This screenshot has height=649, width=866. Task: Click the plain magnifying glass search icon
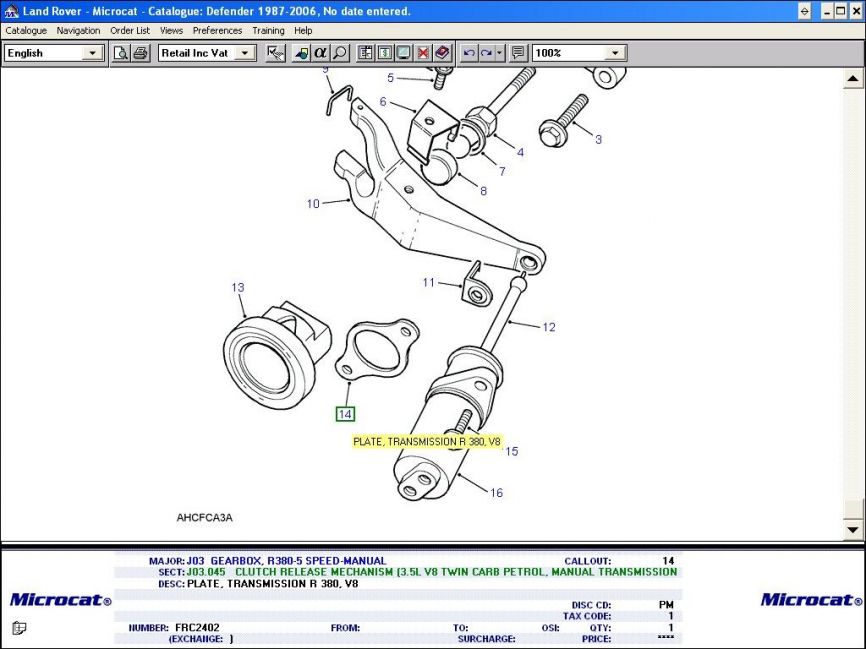tap(340, 53)
